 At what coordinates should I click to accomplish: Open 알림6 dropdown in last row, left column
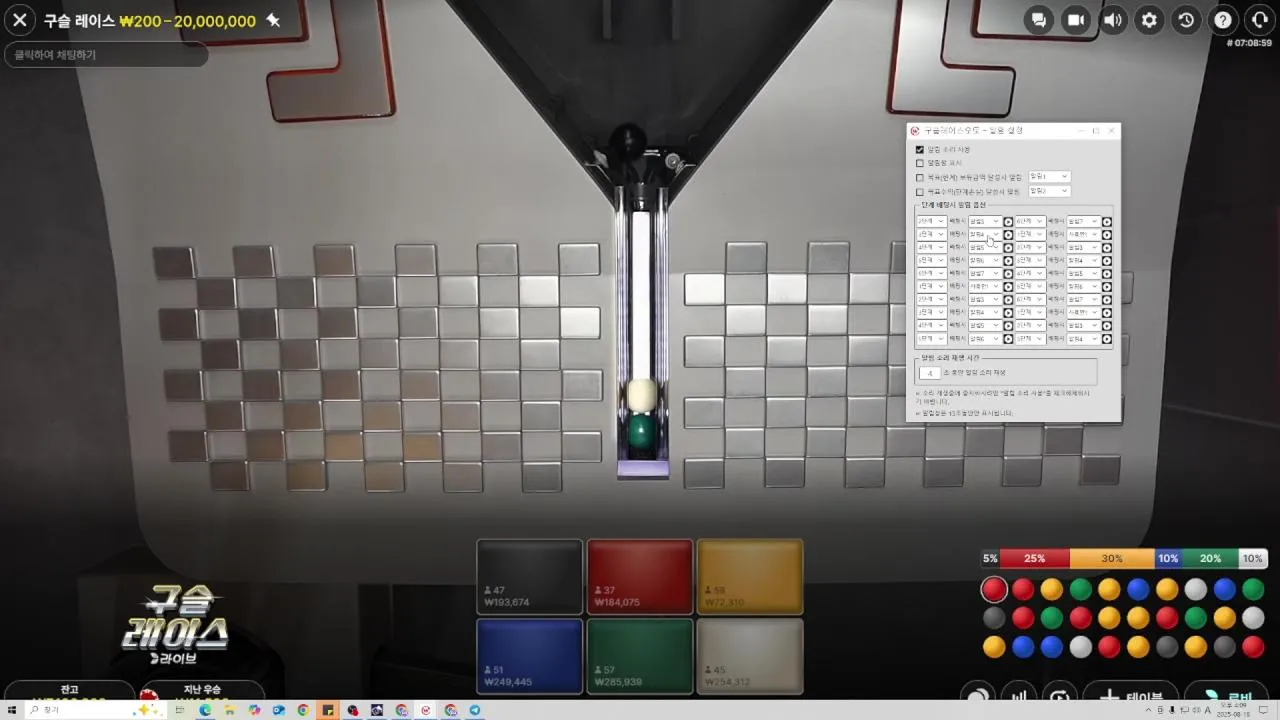point(985,339)
